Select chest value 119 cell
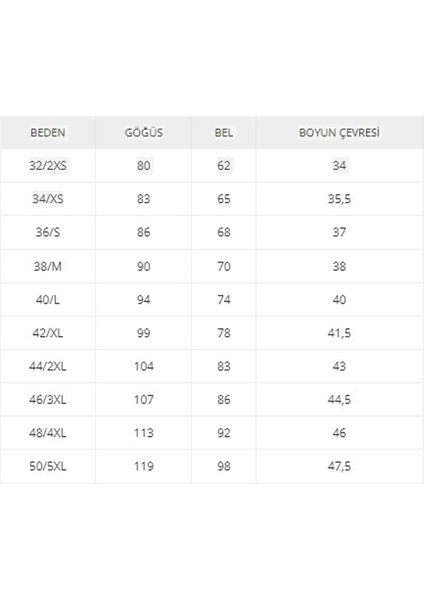The width and height of the screenshot is (424, 600). (144, 466)
